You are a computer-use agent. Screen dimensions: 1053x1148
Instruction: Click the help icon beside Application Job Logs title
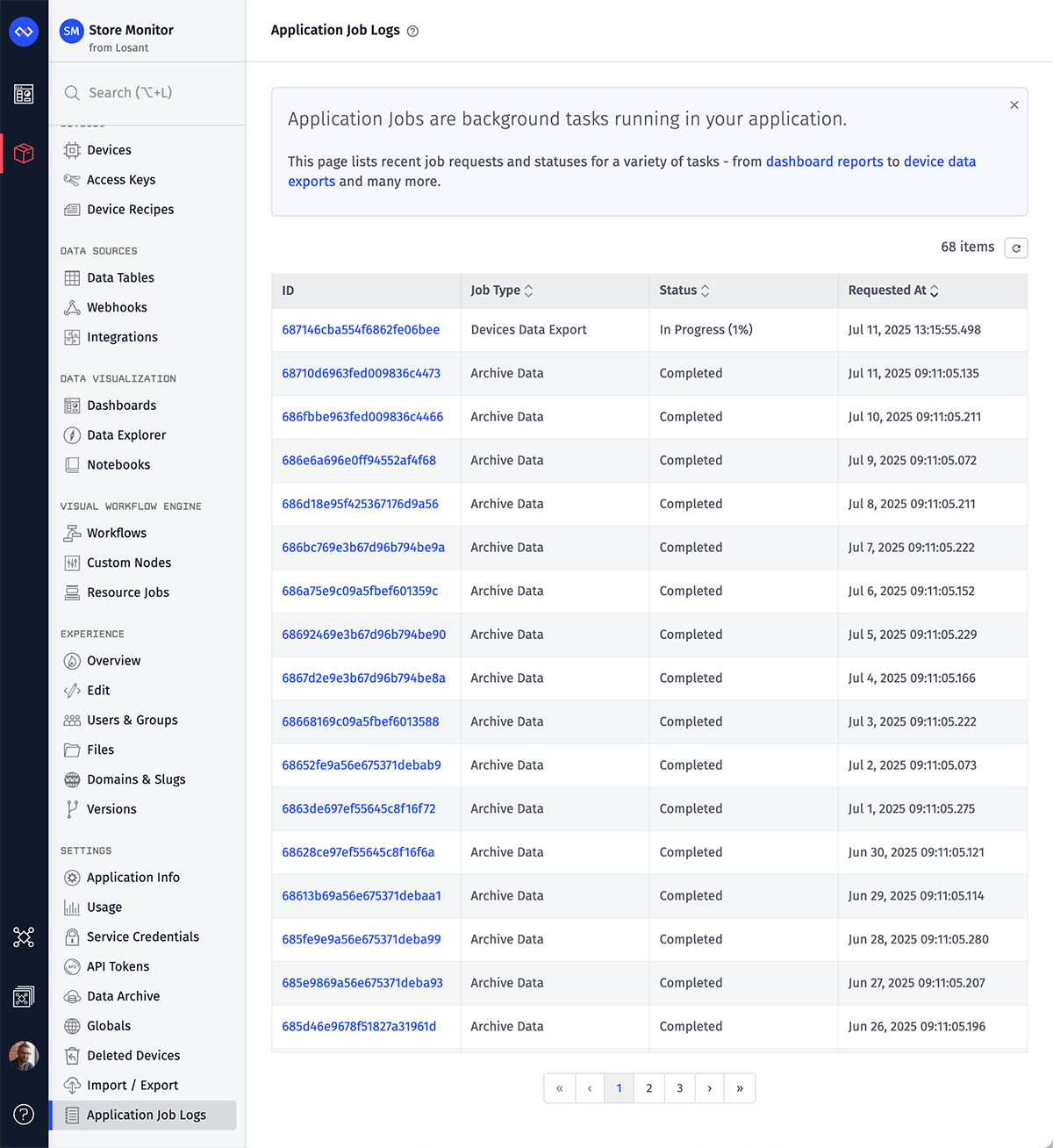(412, 31)
